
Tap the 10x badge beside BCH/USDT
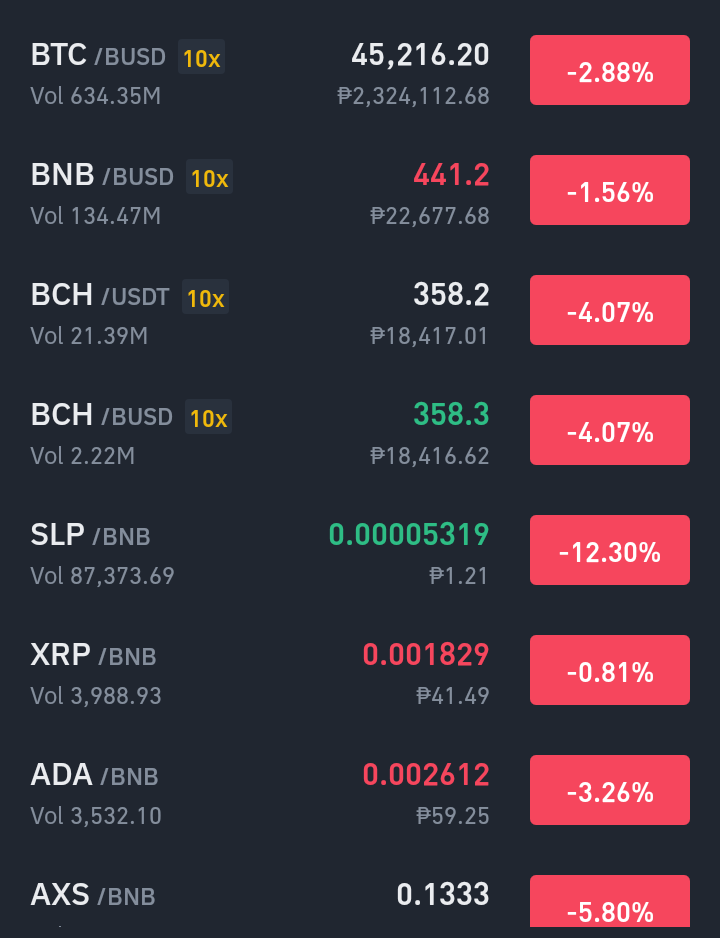tap(205, 297)
